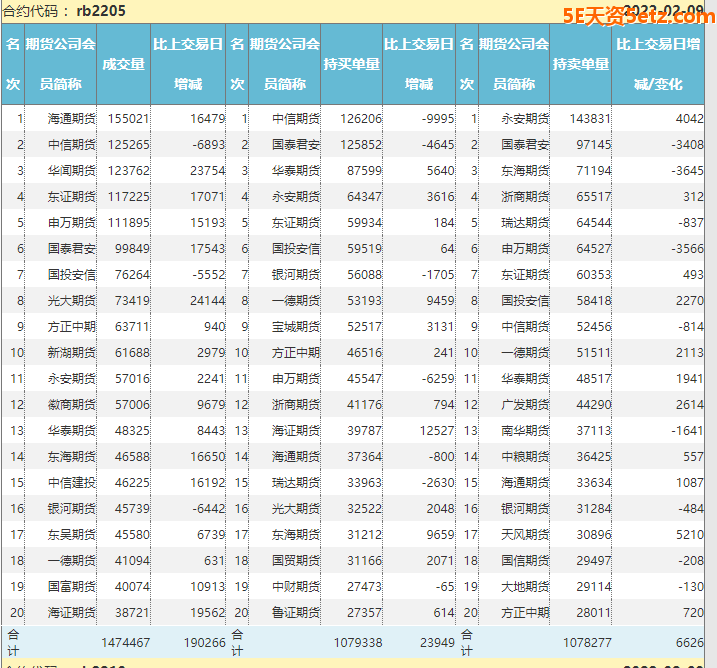Click 永安期货 ranked first in short positions

click(524, 118)
